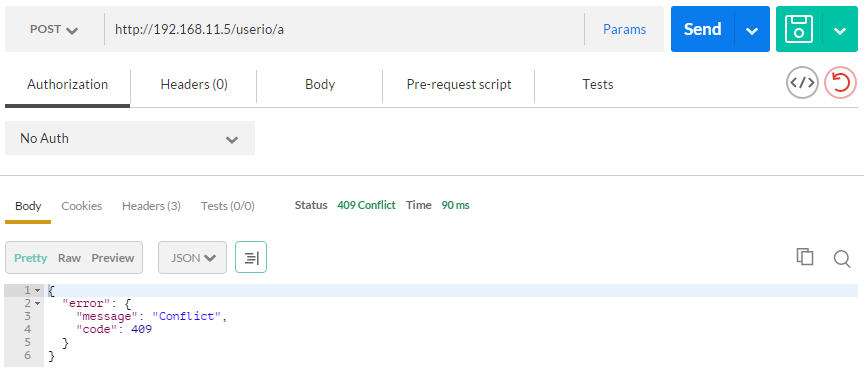Expand the Send button dropdown arrow
The image size is (864, 367).
click(x=752, y=30)
